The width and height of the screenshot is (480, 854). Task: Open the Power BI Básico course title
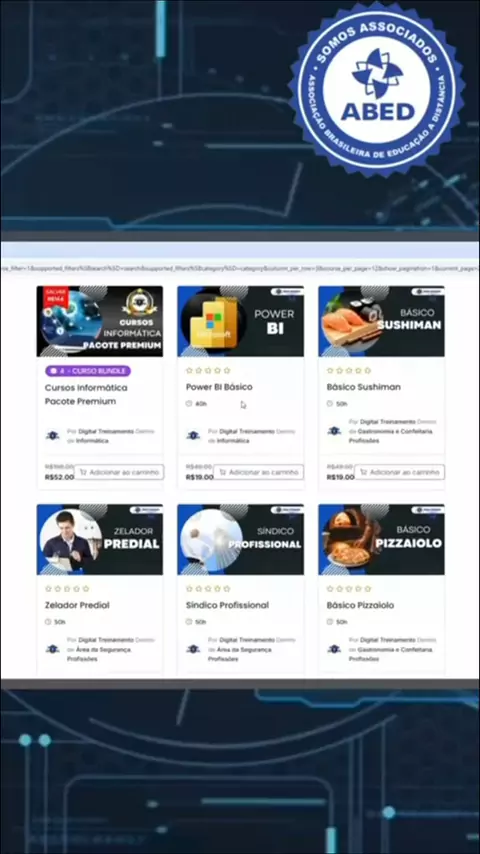[219, 387]
